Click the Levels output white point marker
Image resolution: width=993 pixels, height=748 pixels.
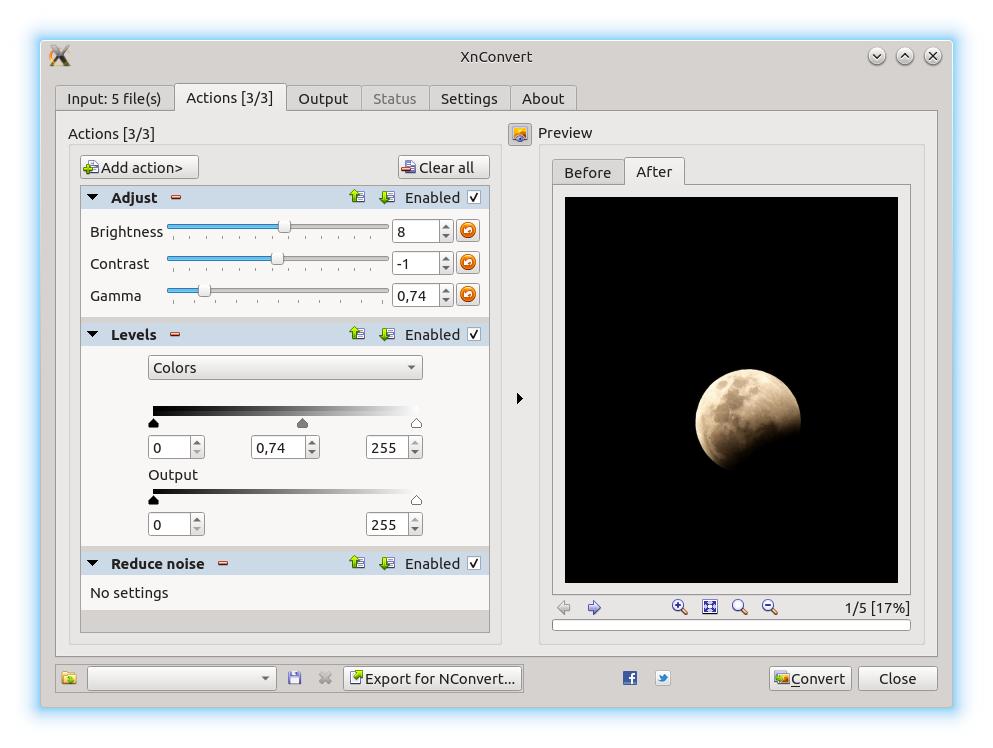click(x=416, y=500)
